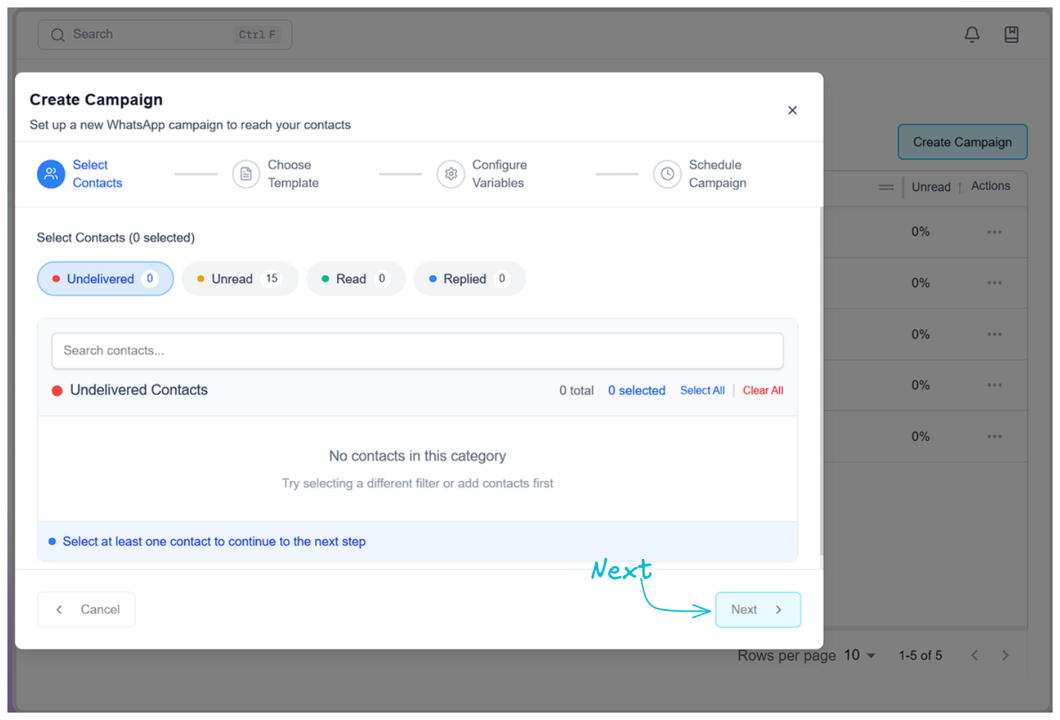Viewport: 1060px width, 720px height.
Task: Click the Clear All link
Action: [x=763, y=390]
